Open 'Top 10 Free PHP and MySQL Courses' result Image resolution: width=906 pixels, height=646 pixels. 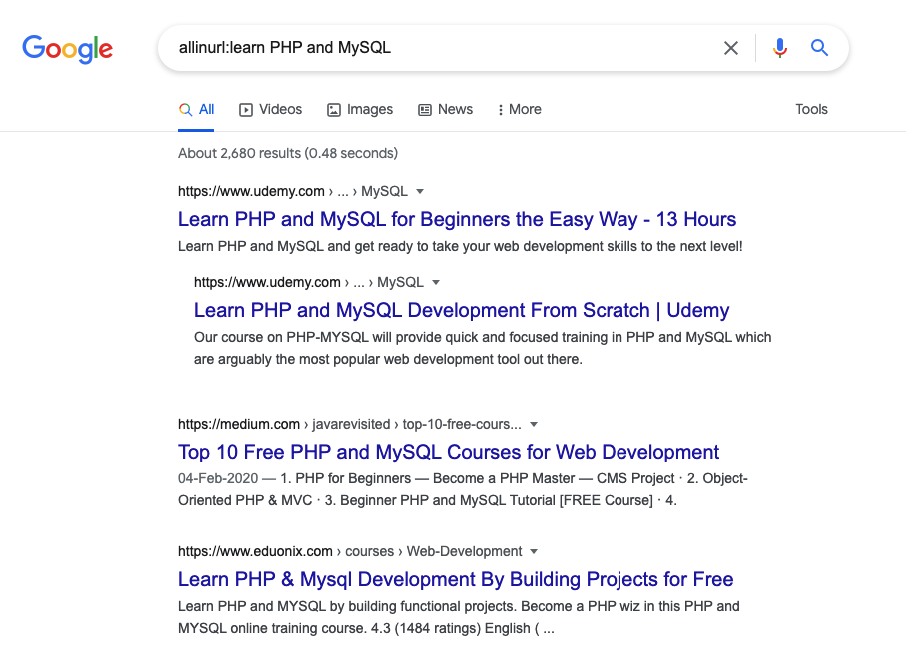click(x=448, y=452)
